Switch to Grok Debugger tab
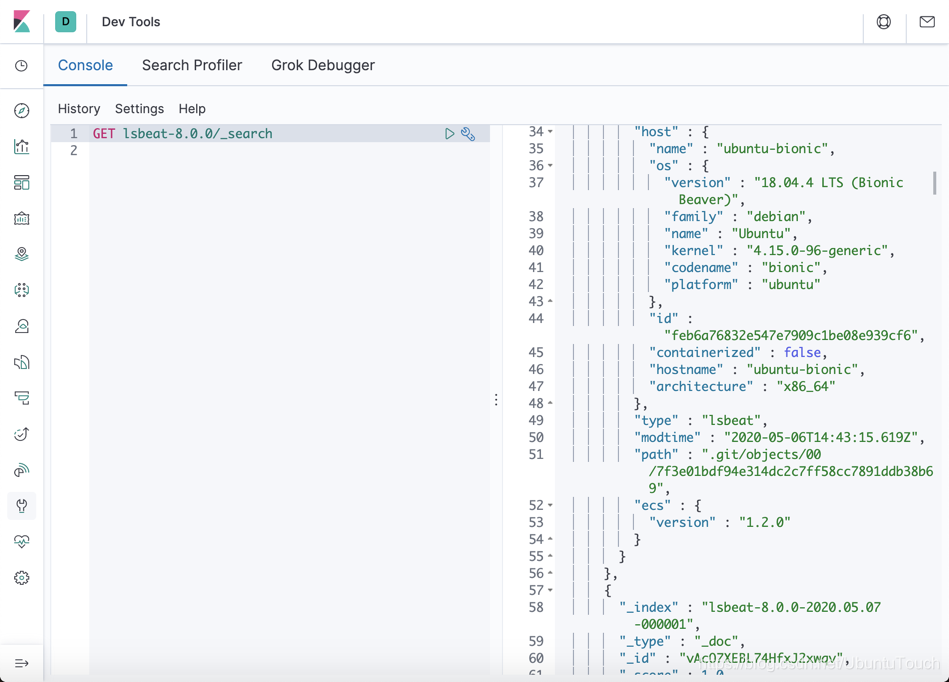This screenshot has height=682, width=949. click(x=323, y=65)
